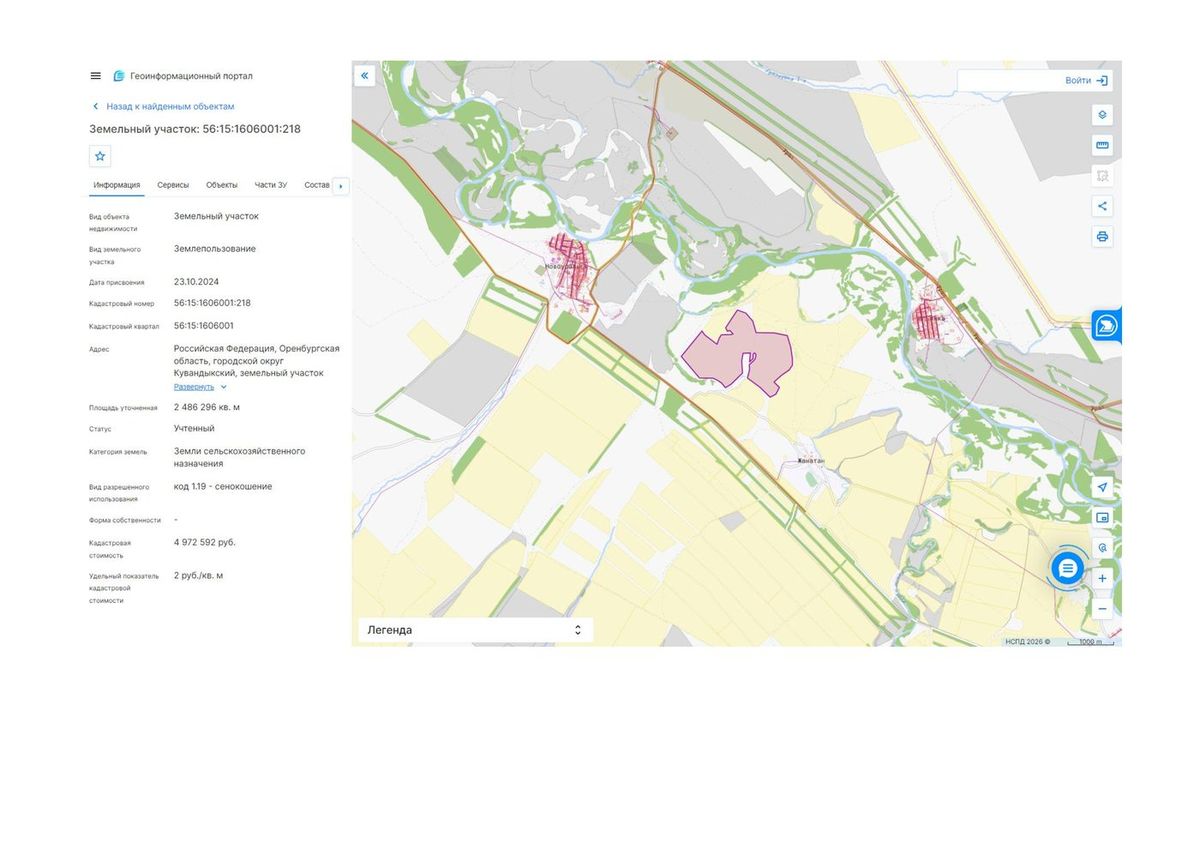The width and height of the screenshot is (1200, 849).
Task: Click the date value 23.10.2024
Action: [196, 282]
